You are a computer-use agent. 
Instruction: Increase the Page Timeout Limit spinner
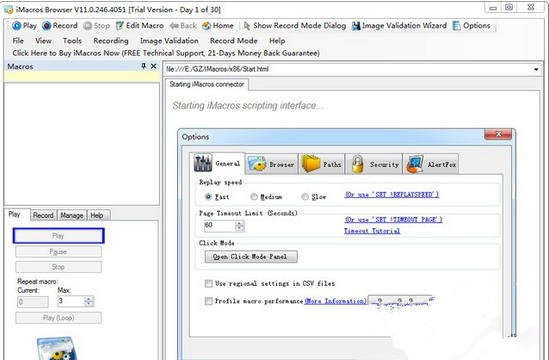(239, 223)
